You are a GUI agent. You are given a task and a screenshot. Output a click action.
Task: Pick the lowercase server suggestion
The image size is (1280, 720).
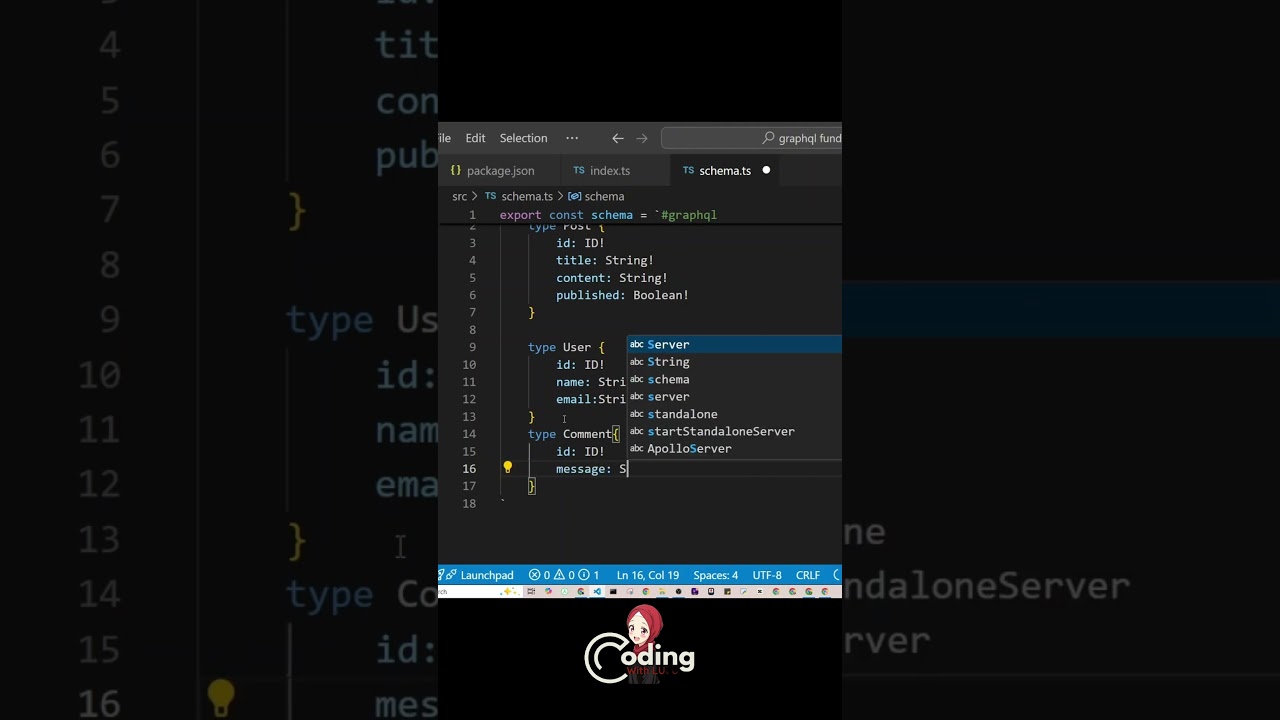click(x=734, y=397)
